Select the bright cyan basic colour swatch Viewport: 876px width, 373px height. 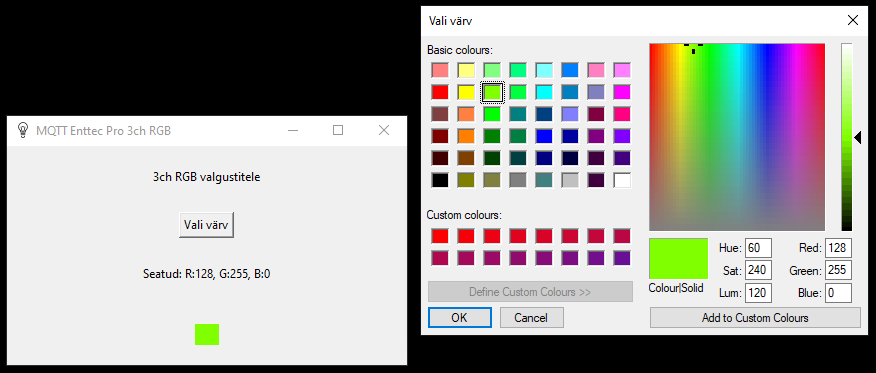click(544, 92)
